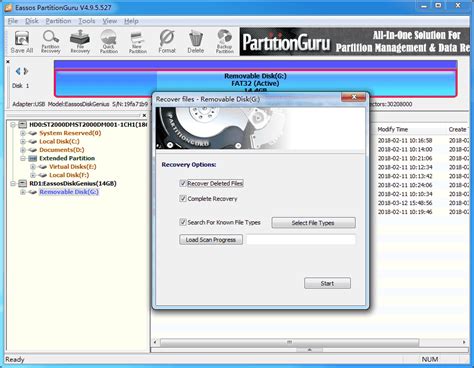
Task: Close the Recover files dialog
Action: pos(354,97)
